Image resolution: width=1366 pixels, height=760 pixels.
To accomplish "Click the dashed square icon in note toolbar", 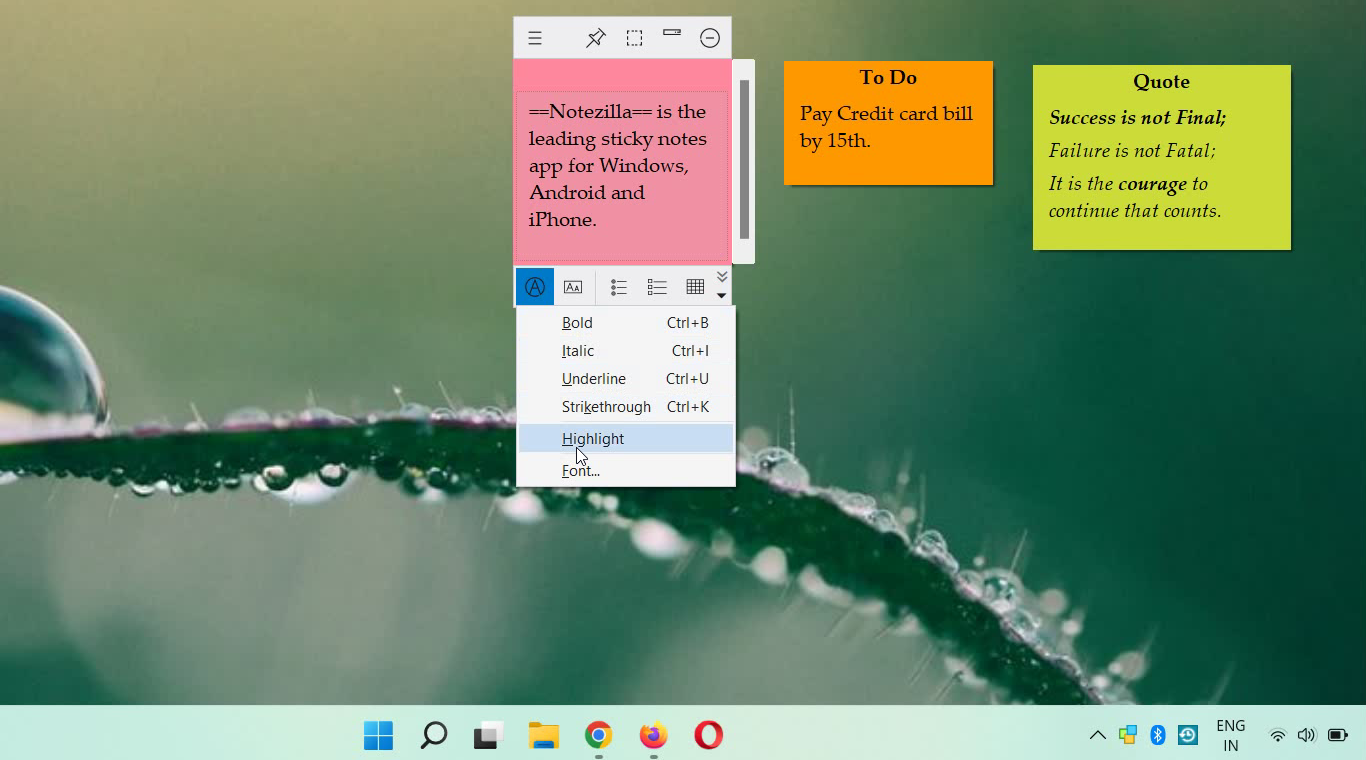I will click(634, 38).
